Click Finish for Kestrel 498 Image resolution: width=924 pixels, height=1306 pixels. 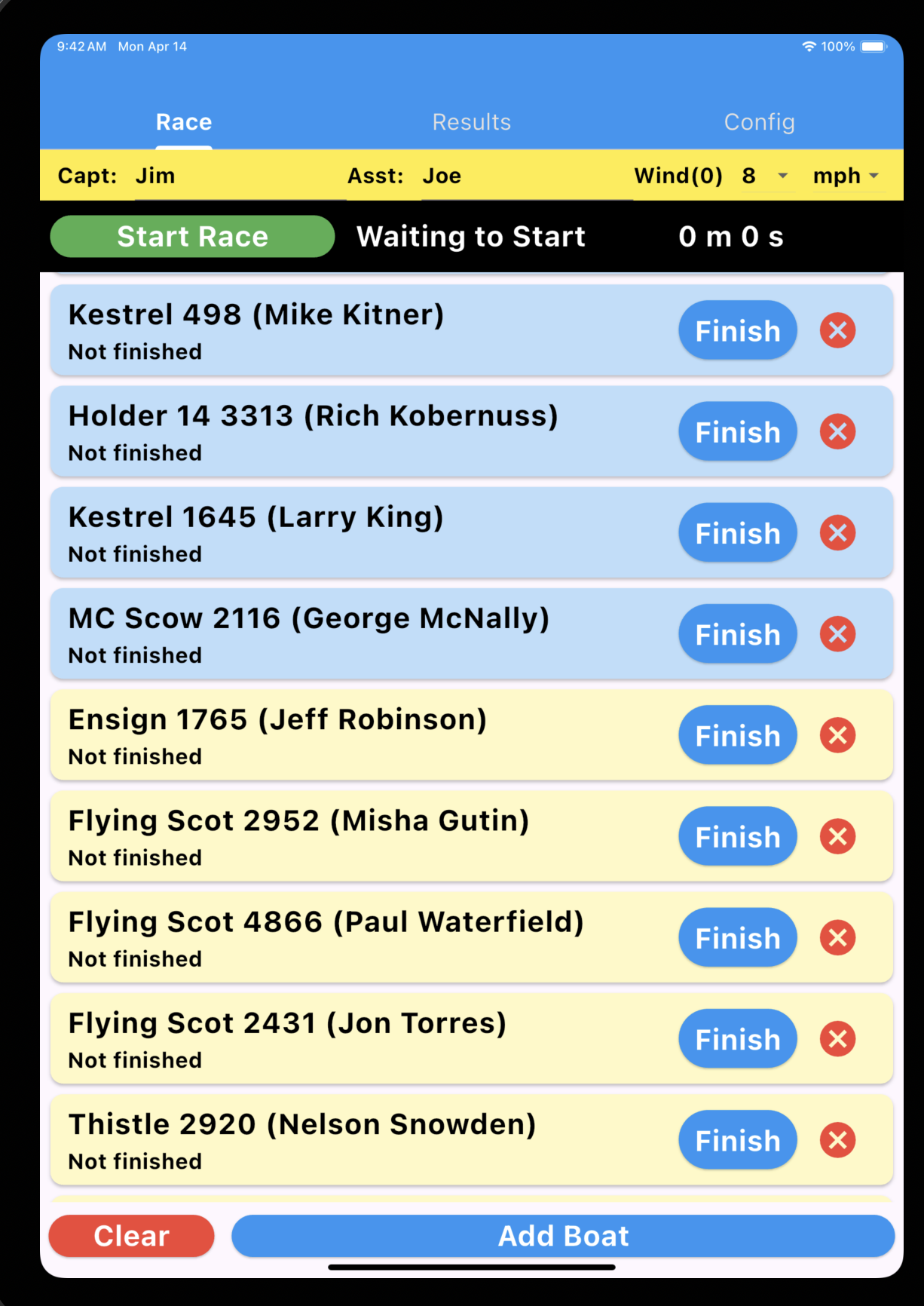[737, 331]
